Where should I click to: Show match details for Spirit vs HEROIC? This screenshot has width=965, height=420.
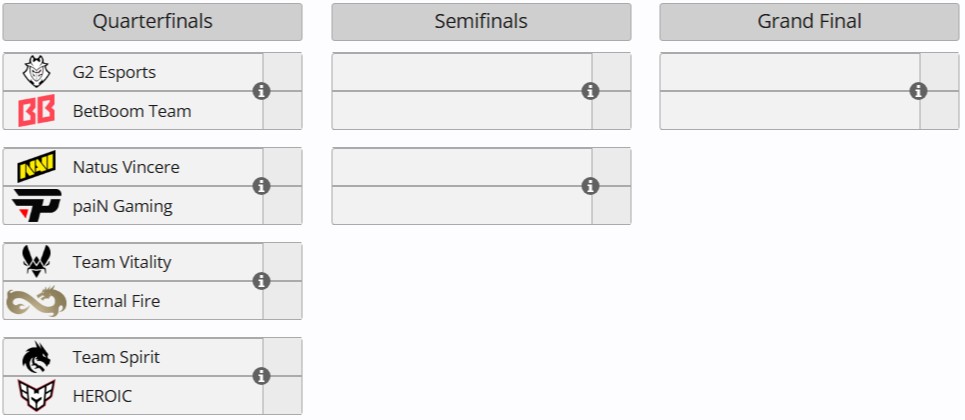coord(262,376)
